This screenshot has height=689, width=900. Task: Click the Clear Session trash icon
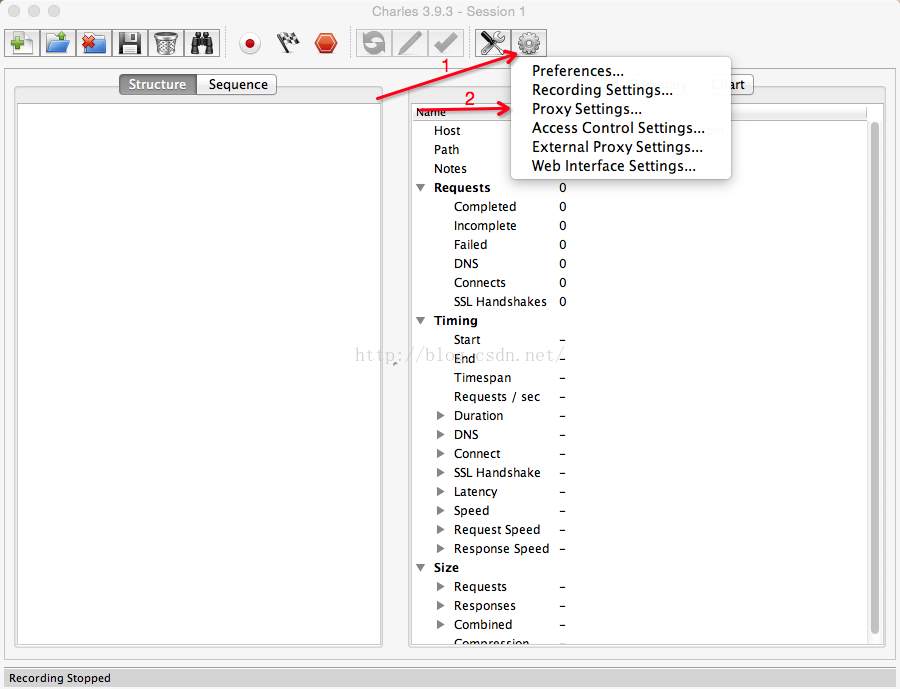point(166,43)
